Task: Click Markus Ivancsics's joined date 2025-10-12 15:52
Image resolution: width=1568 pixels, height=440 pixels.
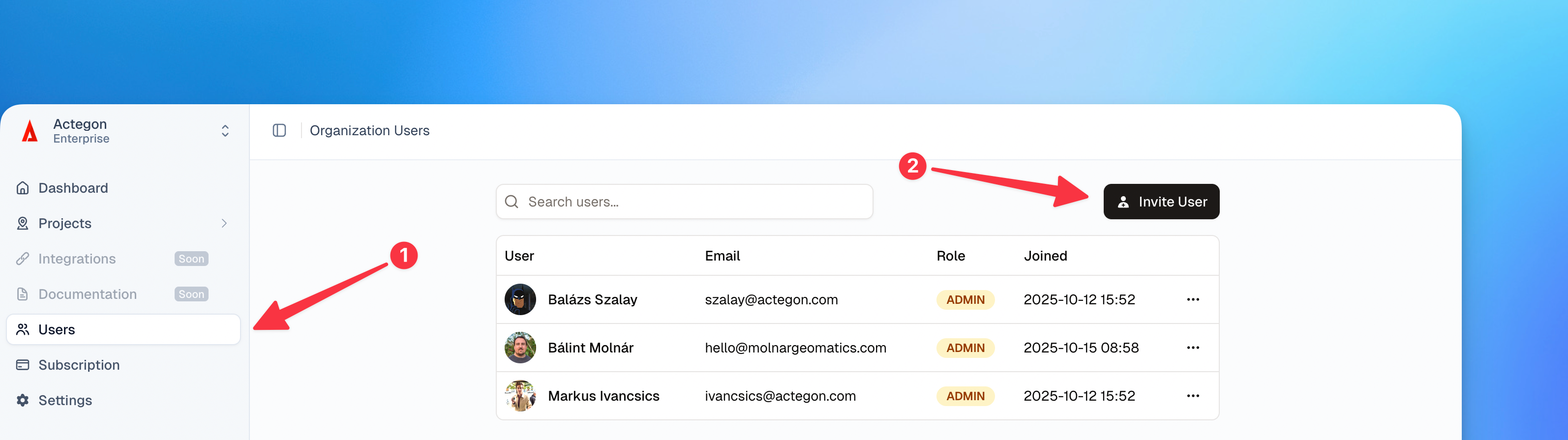Action: click(x=1079, y=396)
